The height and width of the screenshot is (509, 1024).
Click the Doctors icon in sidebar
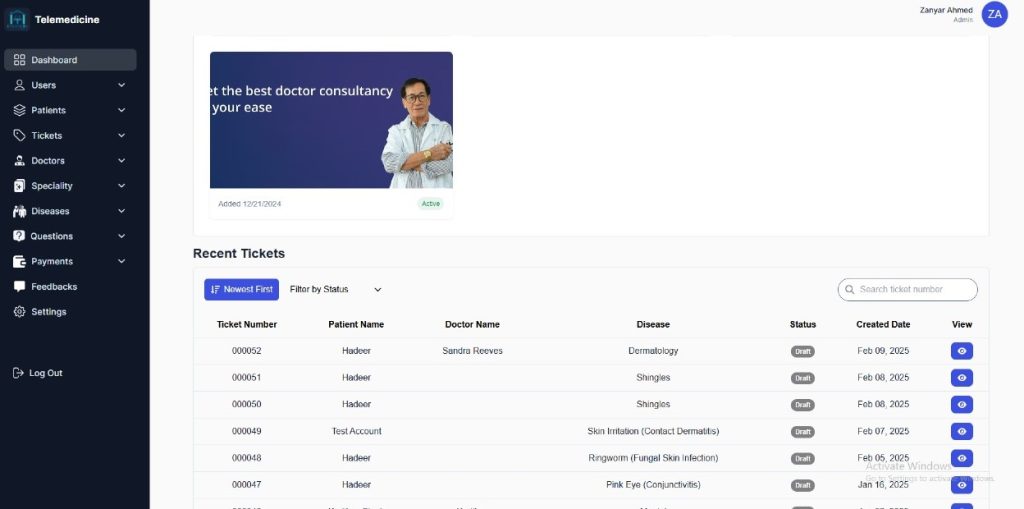pos(19,161)
